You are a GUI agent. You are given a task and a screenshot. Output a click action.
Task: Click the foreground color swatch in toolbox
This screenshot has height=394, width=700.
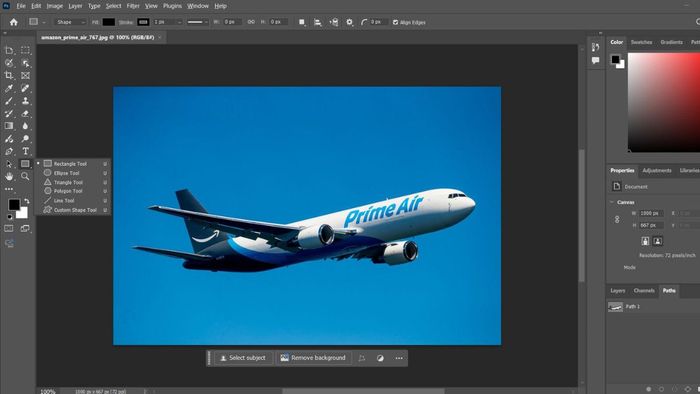coord(14,204)
